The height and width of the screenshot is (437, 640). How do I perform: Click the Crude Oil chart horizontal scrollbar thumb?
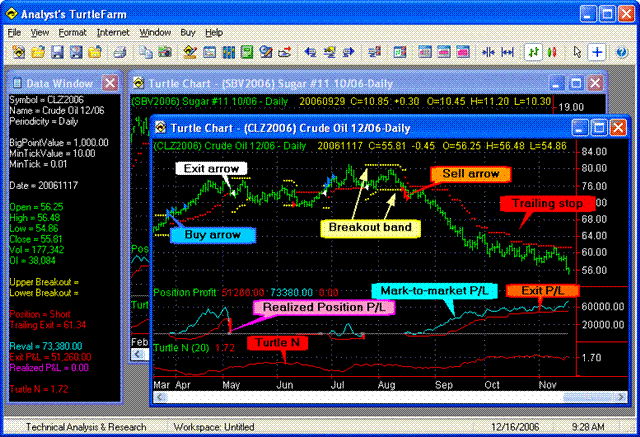[x=588, y=397]
